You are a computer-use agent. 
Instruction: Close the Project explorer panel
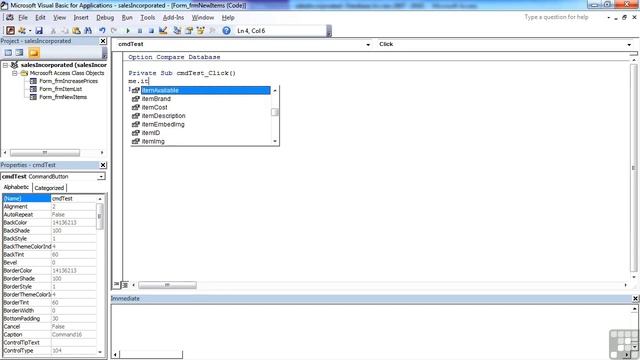pyautogui.click(x=103, y=41)
